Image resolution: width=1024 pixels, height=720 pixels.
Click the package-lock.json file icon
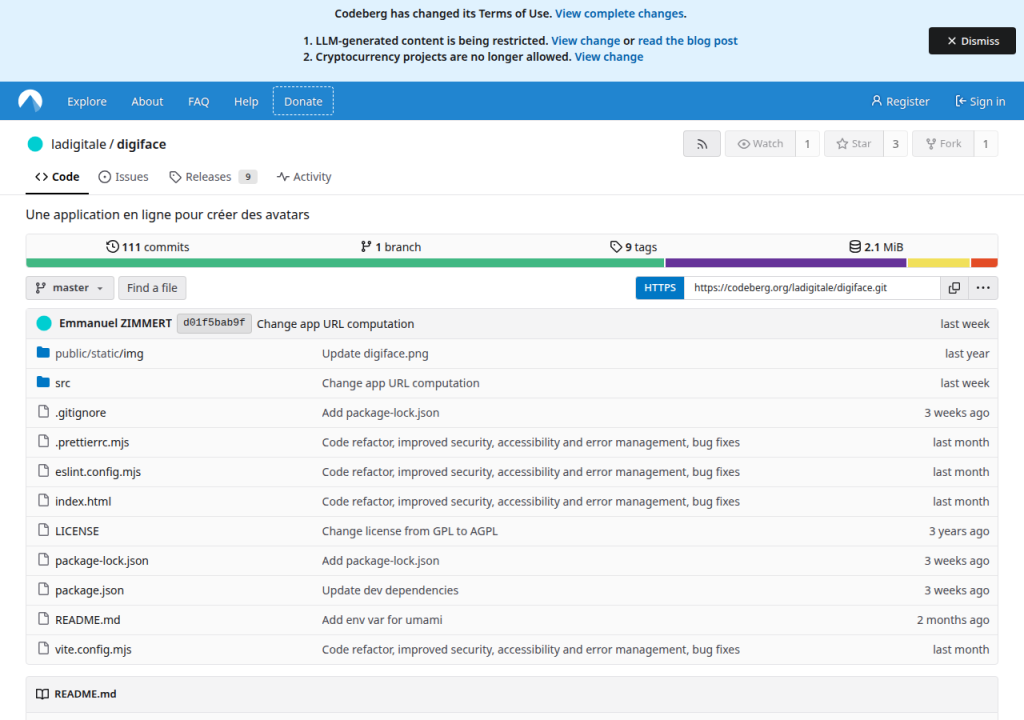pos(43,560)
